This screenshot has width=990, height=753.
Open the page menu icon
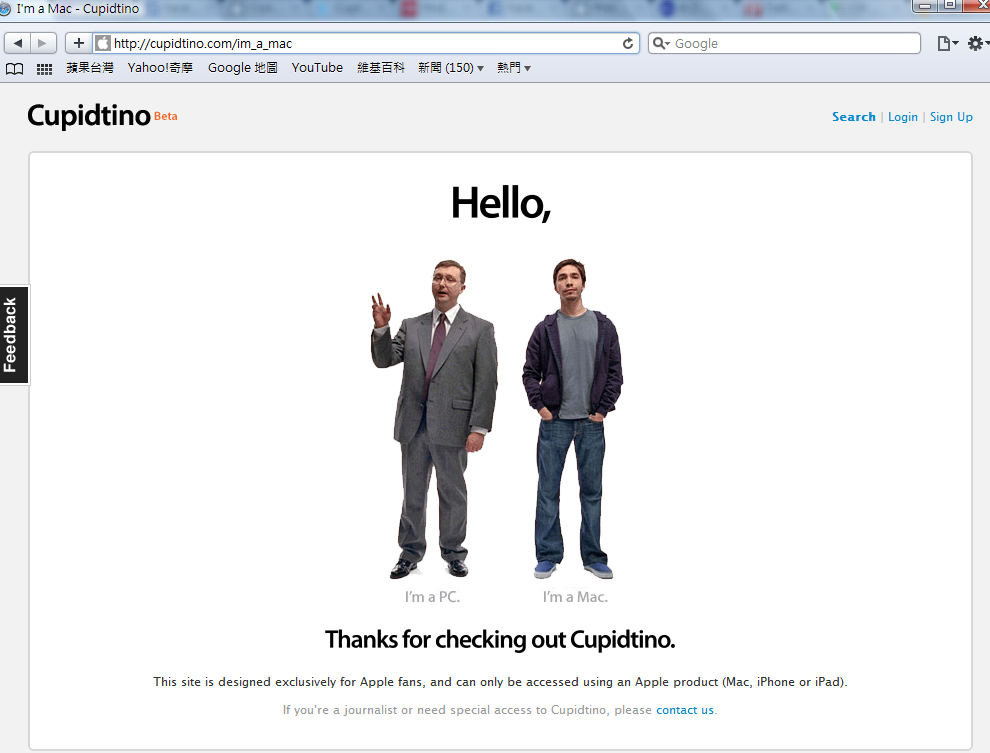pos(947,44)
